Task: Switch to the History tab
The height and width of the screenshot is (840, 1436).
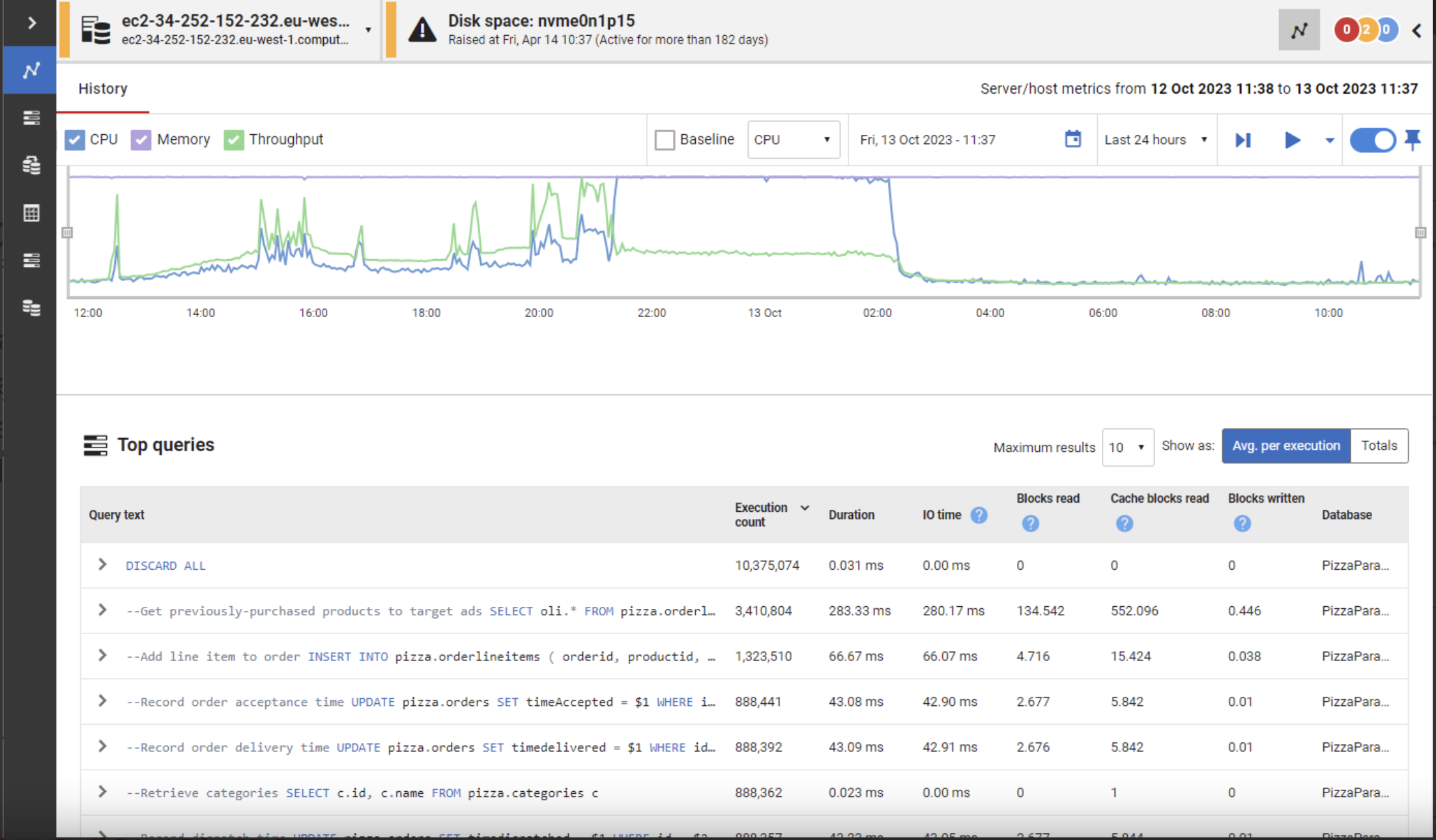Action: coord(102,89)
